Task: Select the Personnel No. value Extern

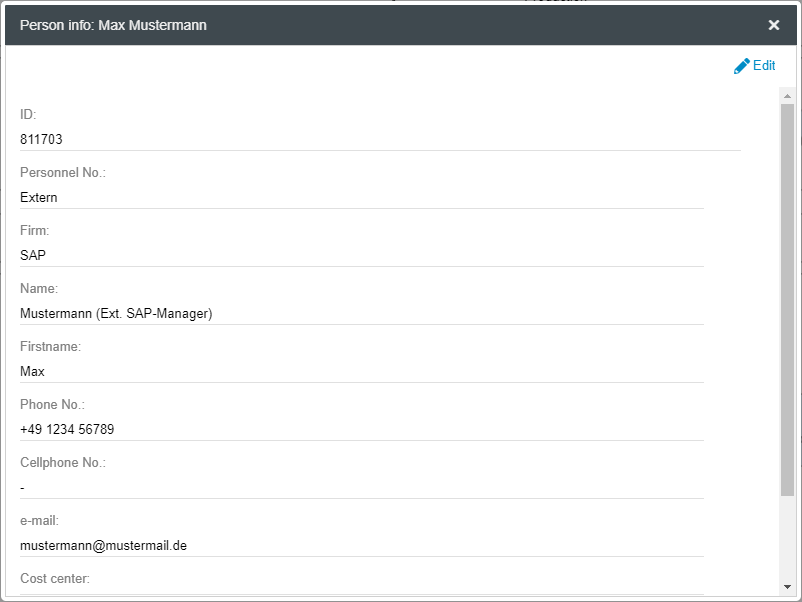Action: (x=39, y=198)
